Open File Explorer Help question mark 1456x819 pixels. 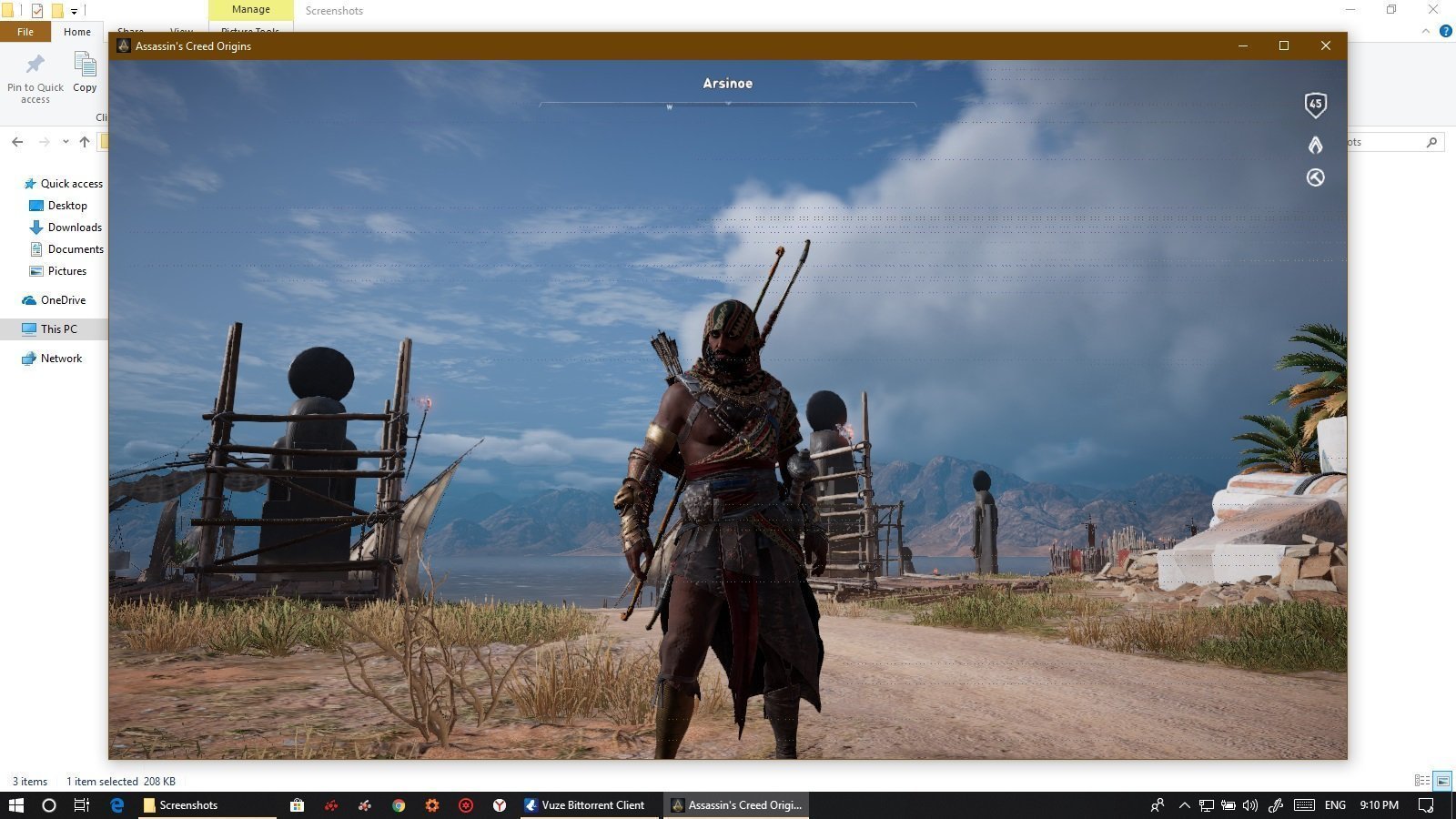1445,31
